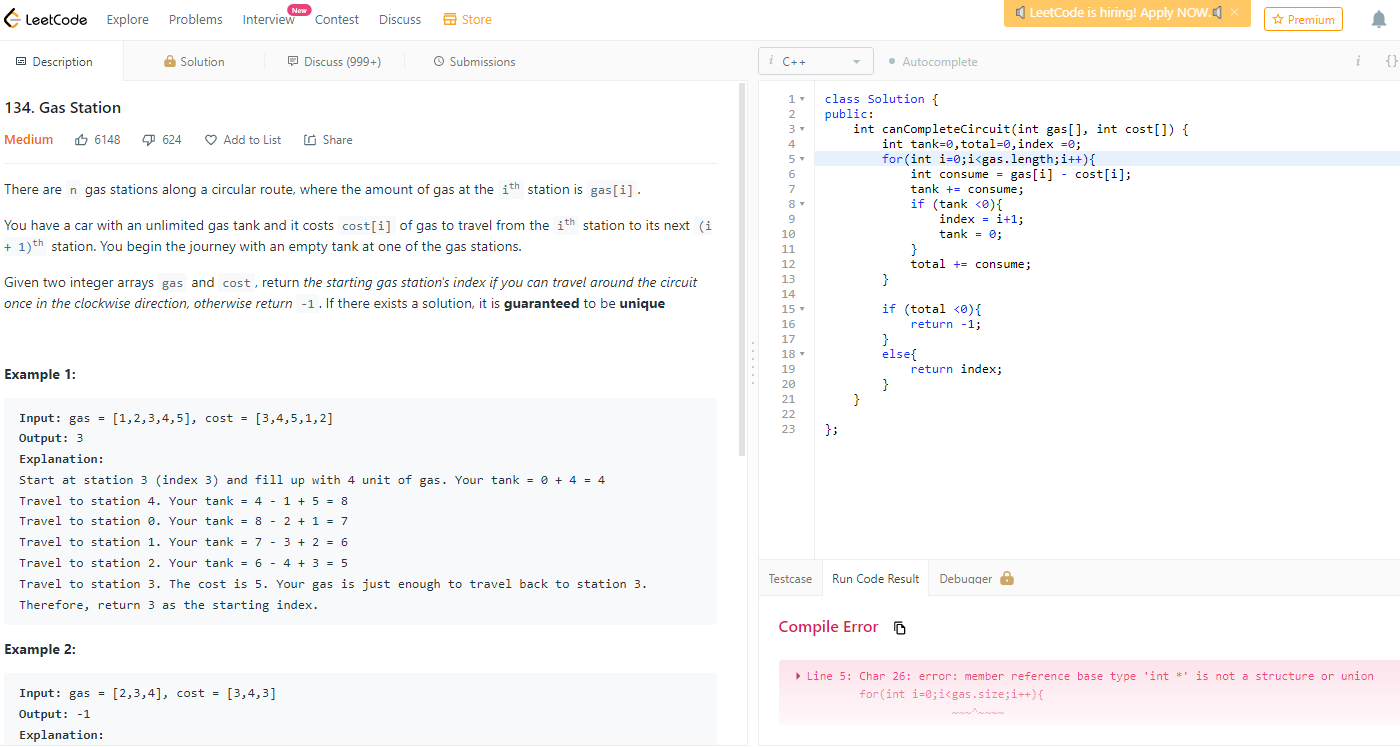Downvote the problem with thumbs-down icon
The height and width of the screenshot is (747, 1400).
tap(149, 140)
